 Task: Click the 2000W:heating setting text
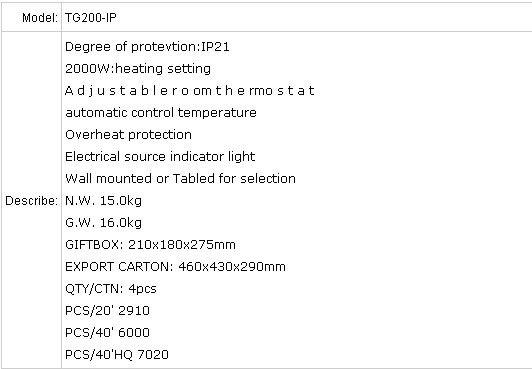138,69
